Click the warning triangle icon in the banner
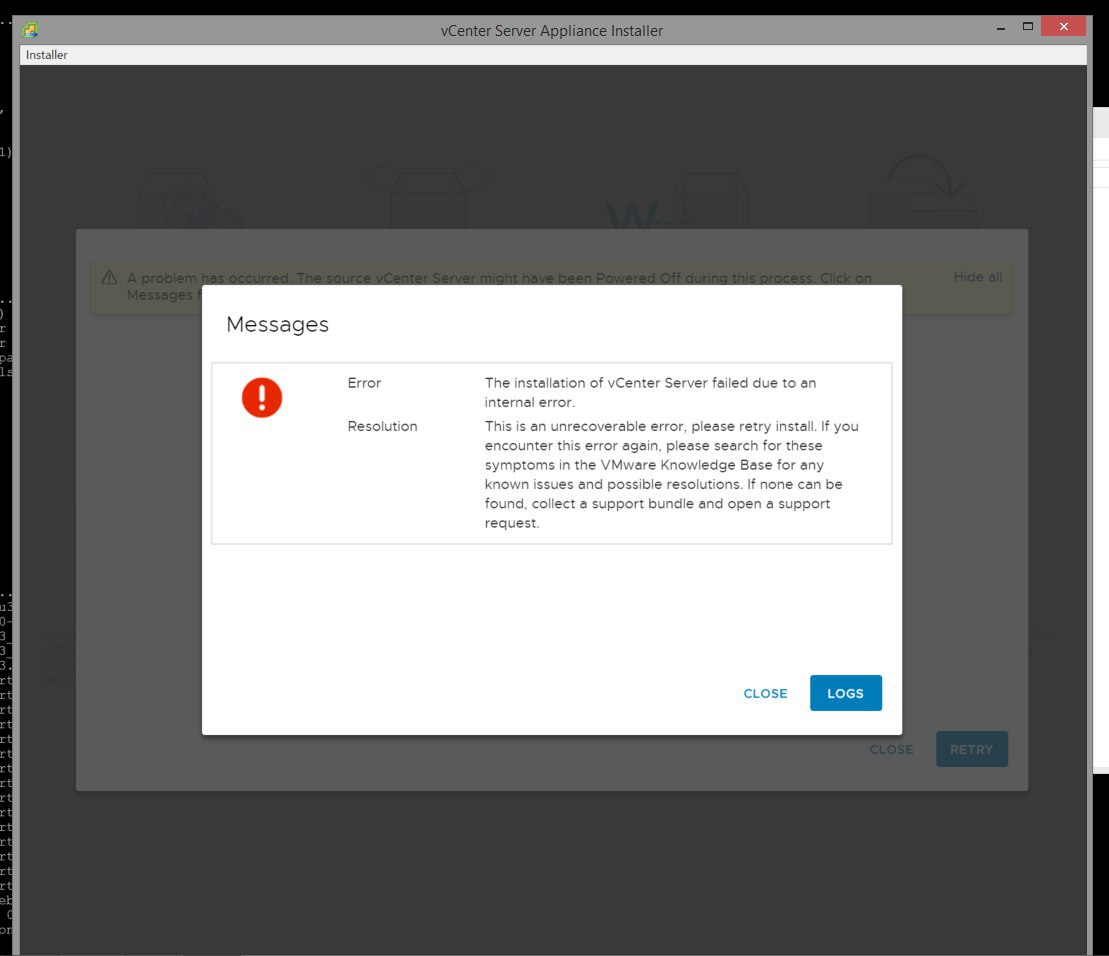The height and width of the screenshot is (956, 1109). click(109, 277)
